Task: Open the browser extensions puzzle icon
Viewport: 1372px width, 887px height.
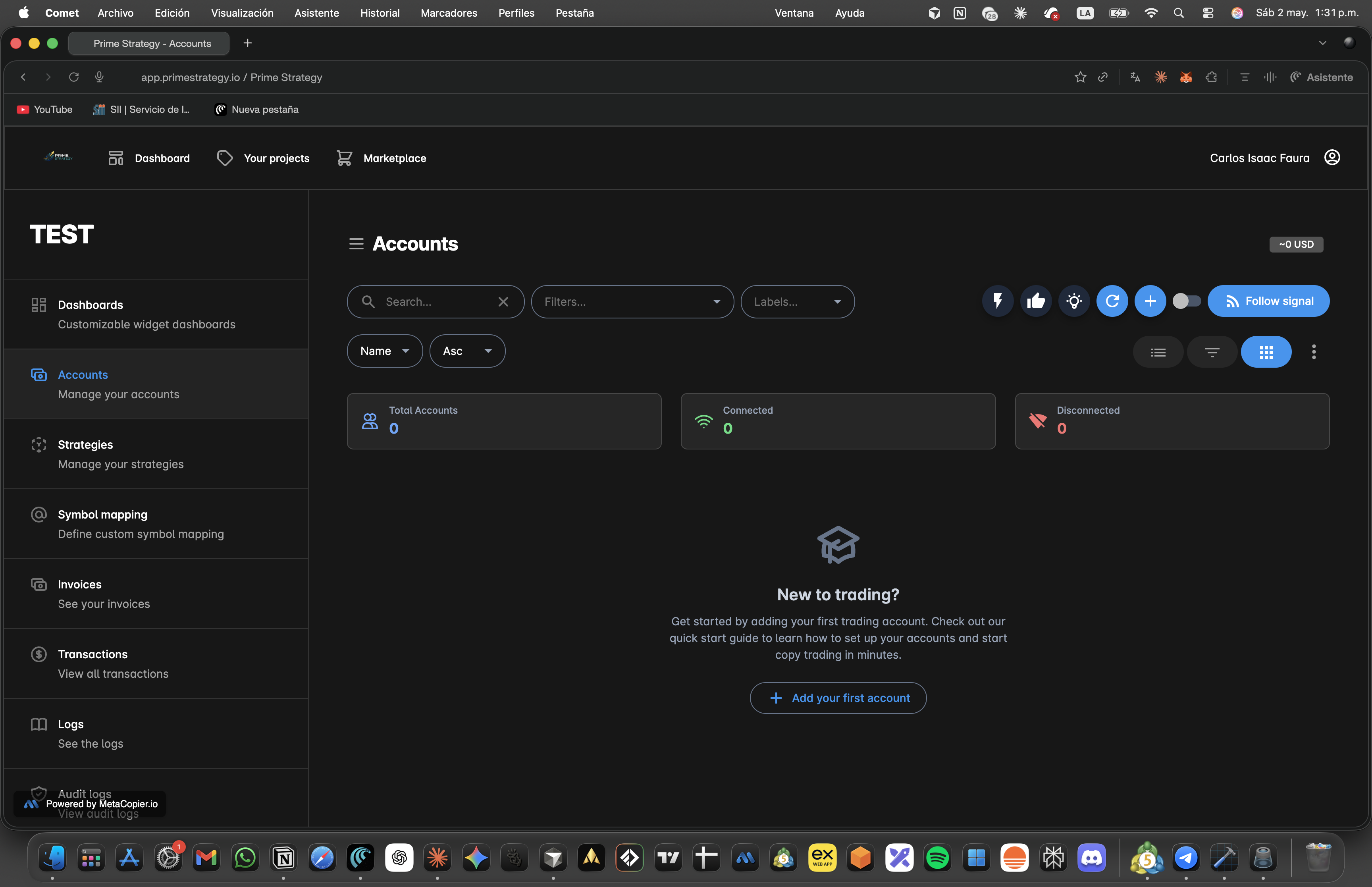Action: pos(1211,77)
